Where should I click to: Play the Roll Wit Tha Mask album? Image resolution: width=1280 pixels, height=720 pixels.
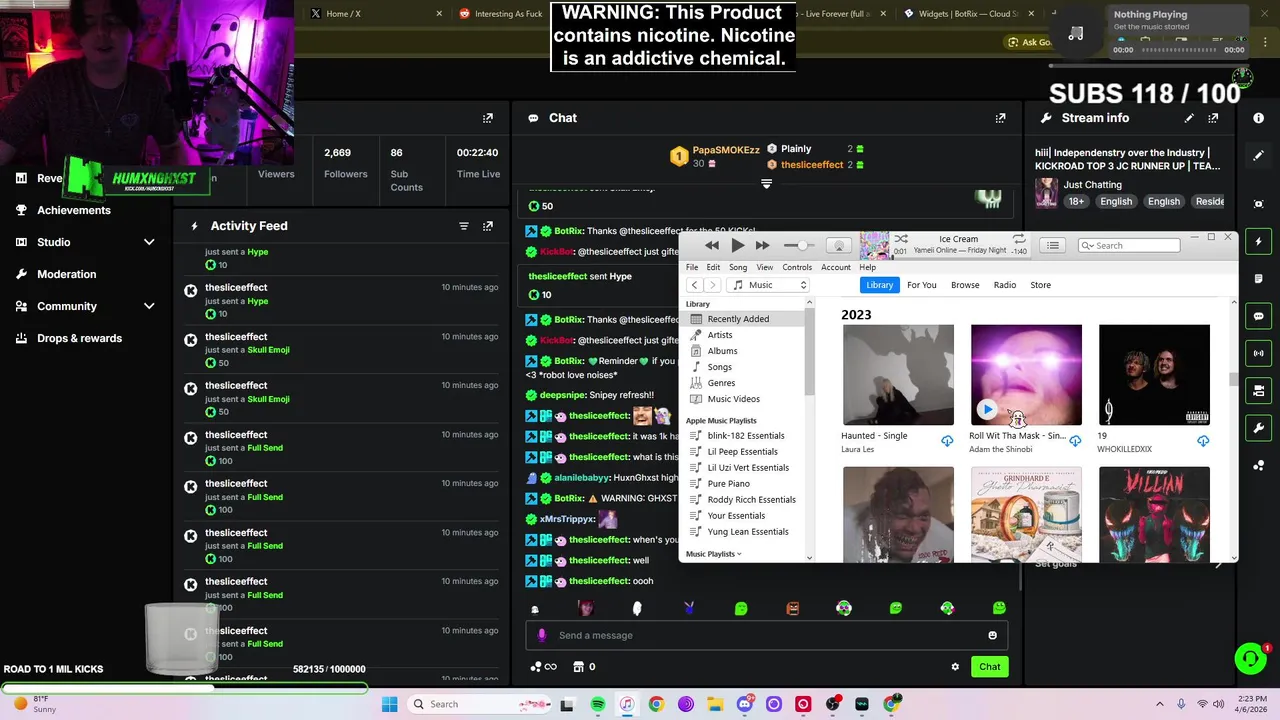tap(987, 409)
